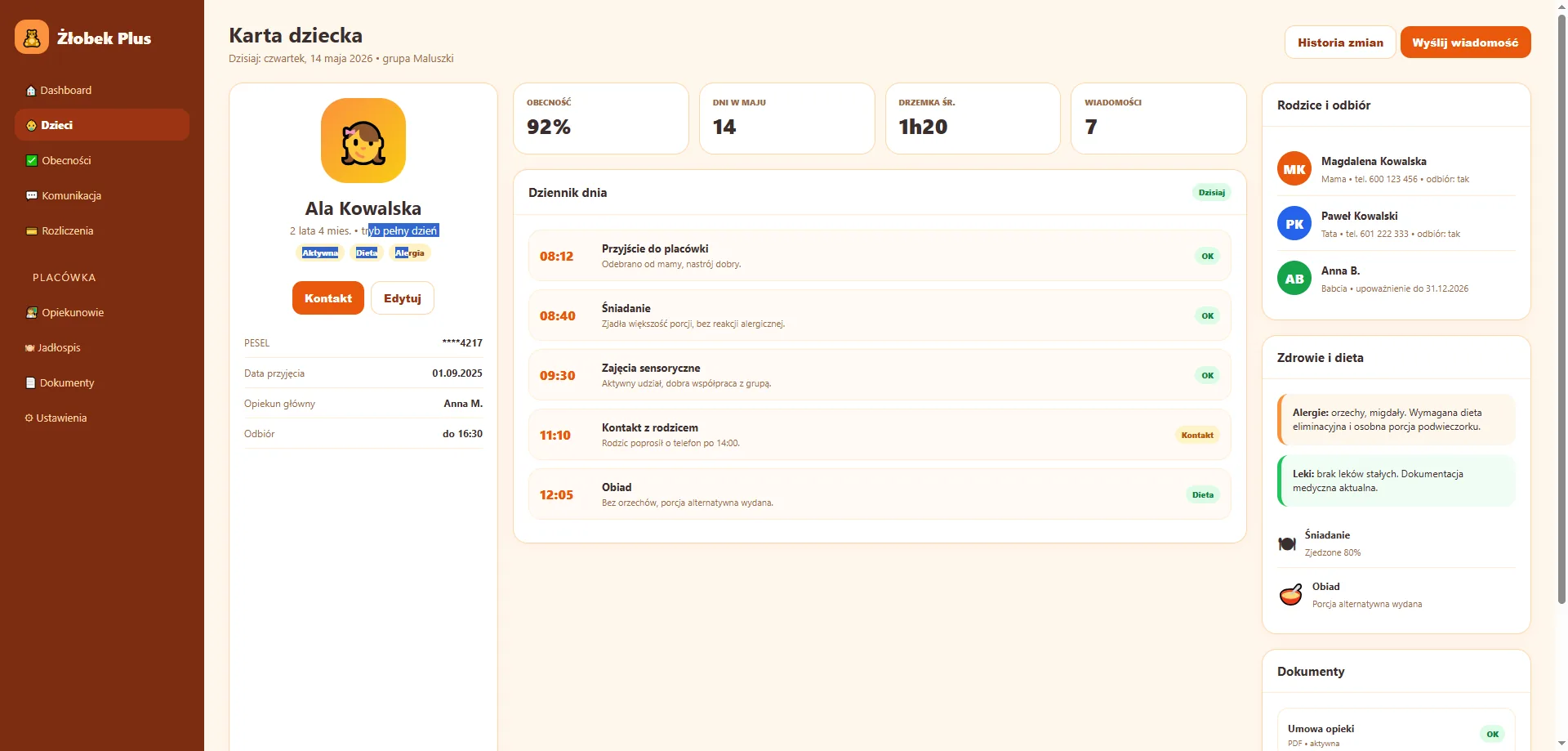
Task: Open Ustawienia settings
Action: click(102, 418)
